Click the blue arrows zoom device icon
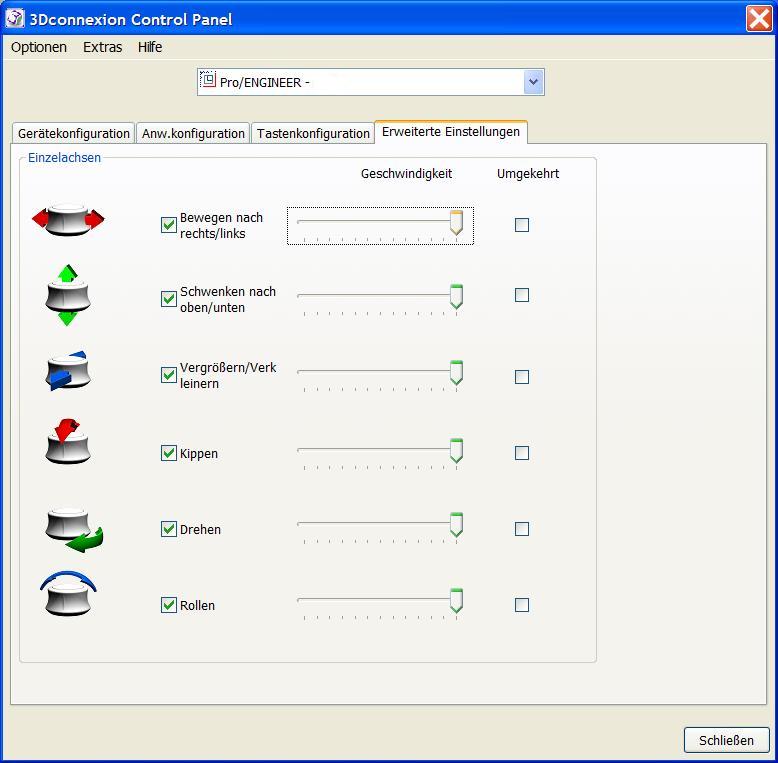 point(68,371)
